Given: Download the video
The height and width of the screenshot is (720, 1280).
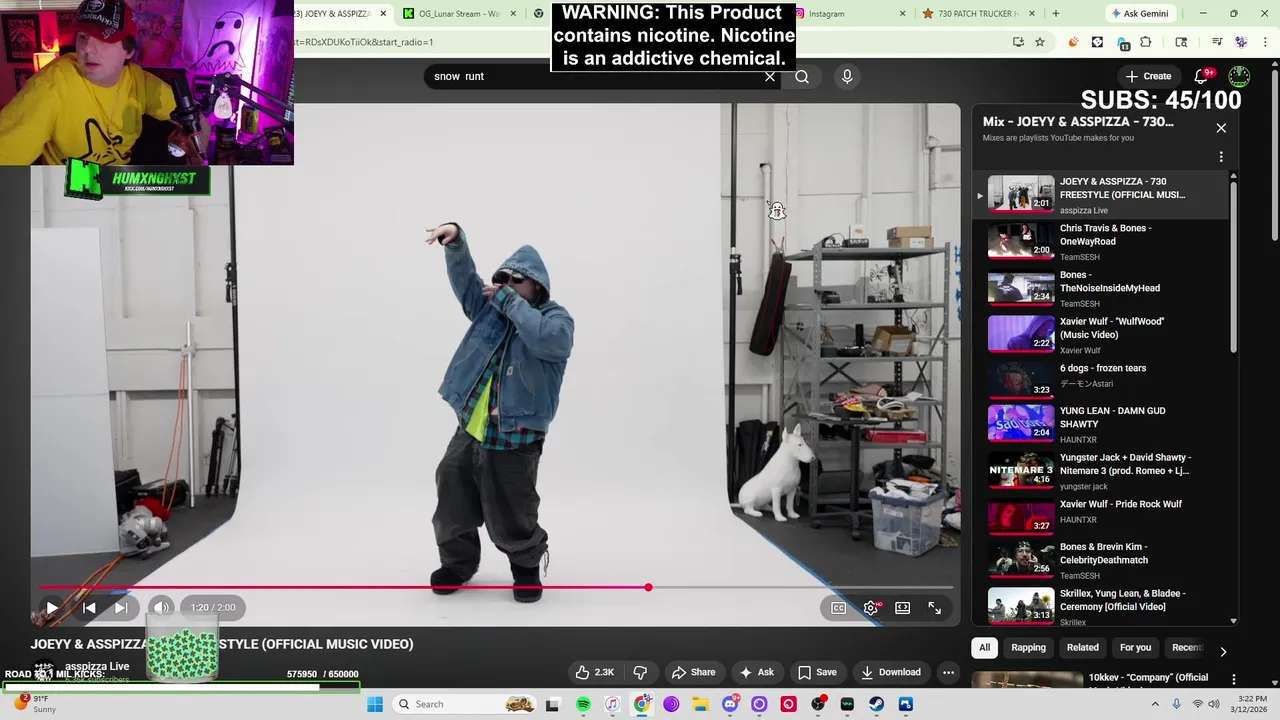Looking at the screenshot, I should tap(890, 672).
